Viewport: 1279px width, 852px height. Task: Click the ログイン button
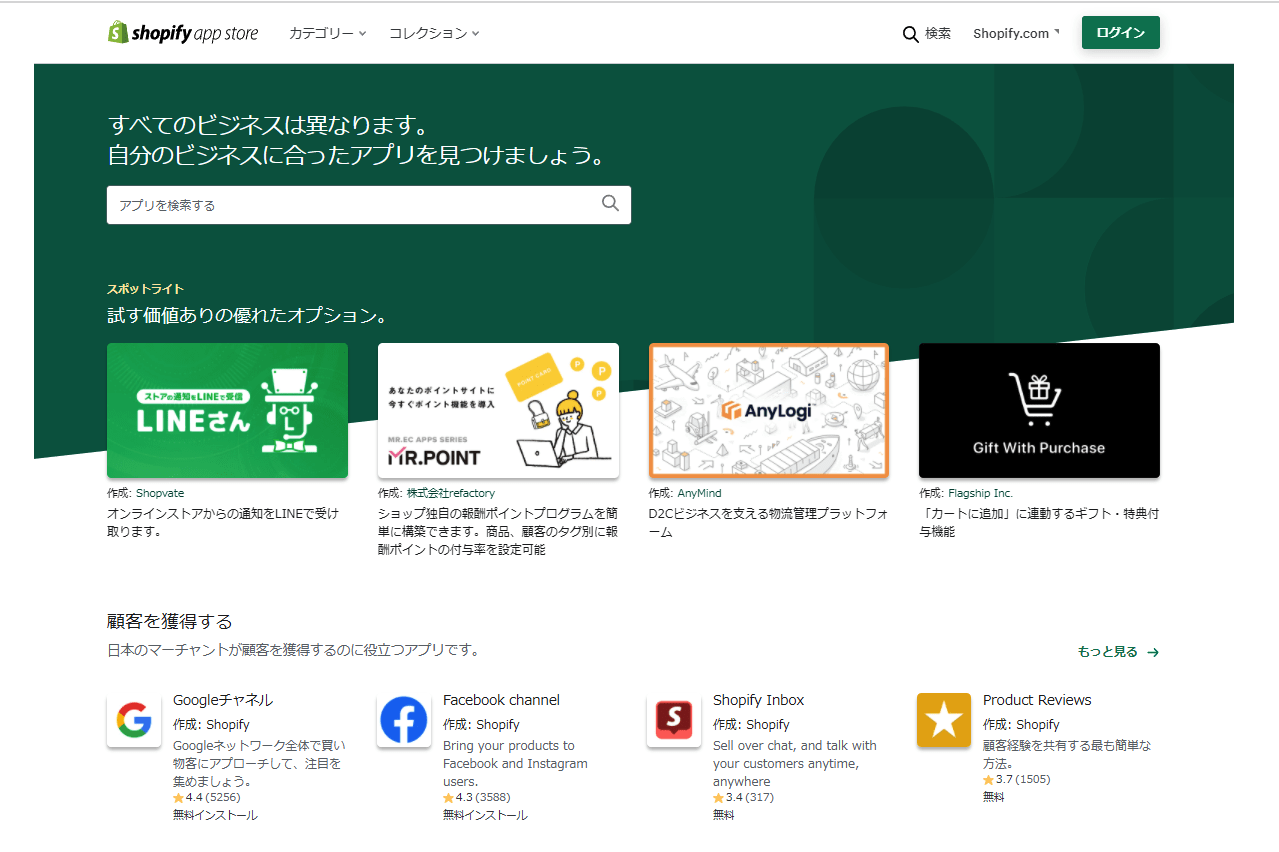point(1120,32)
